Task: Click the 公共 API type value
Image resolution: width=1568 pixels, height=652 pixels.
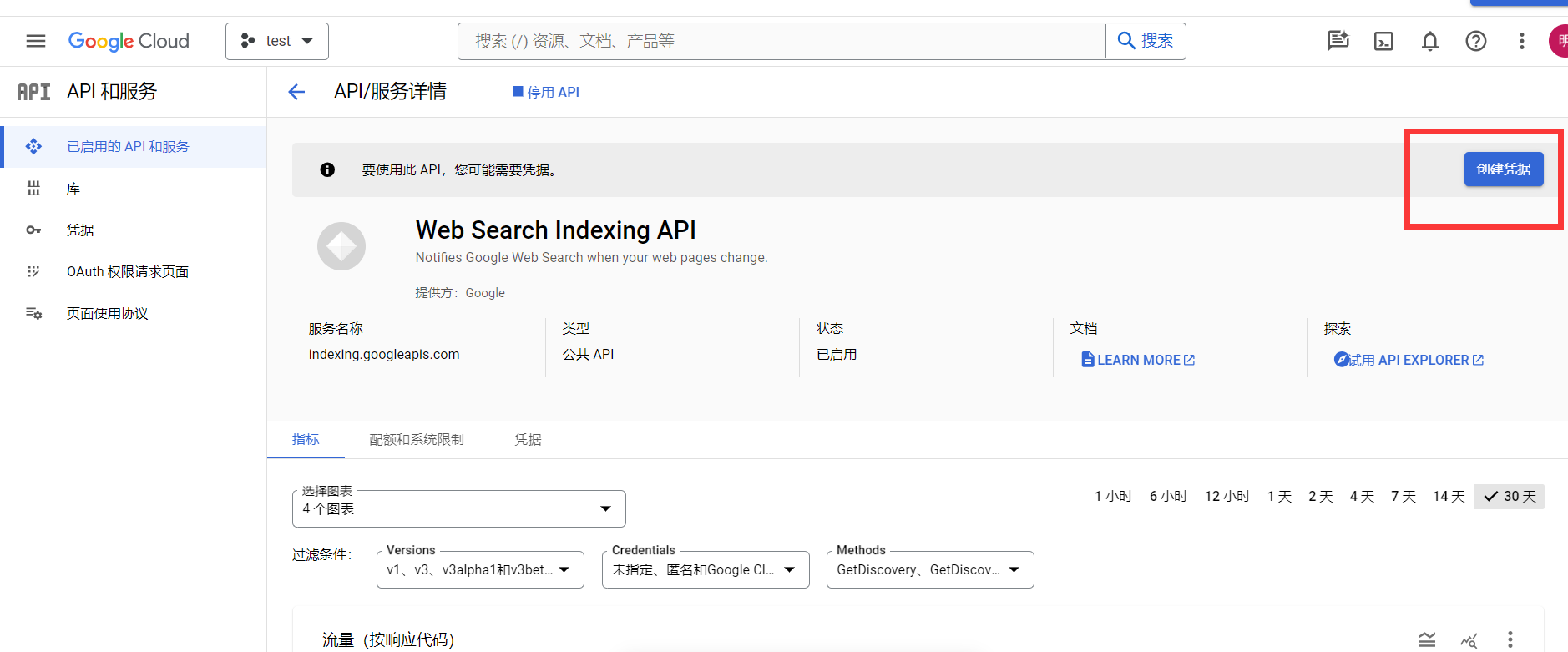Action: [x=589, y=354]
